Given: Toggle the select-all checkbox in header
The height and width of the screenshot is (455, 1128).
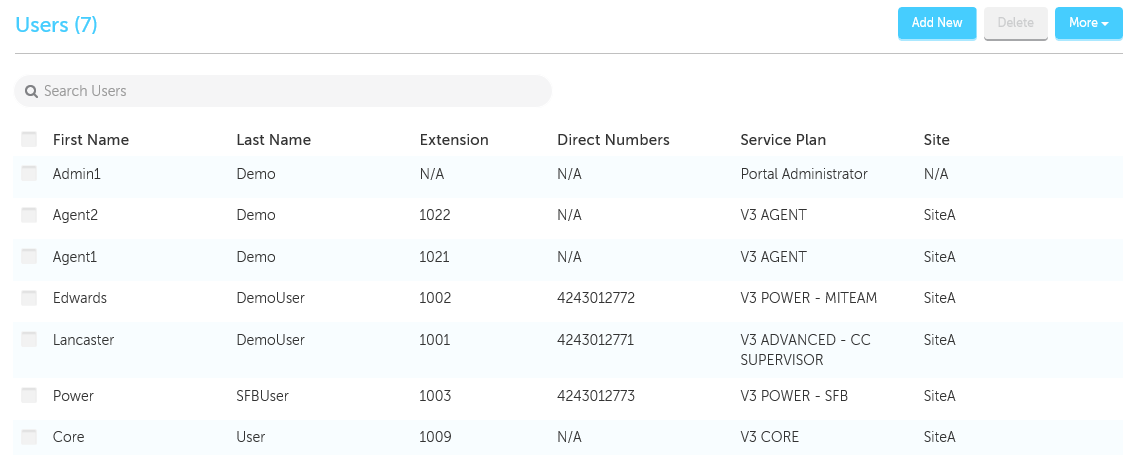Looking at the screenshot, I should (x=29, y=139).
